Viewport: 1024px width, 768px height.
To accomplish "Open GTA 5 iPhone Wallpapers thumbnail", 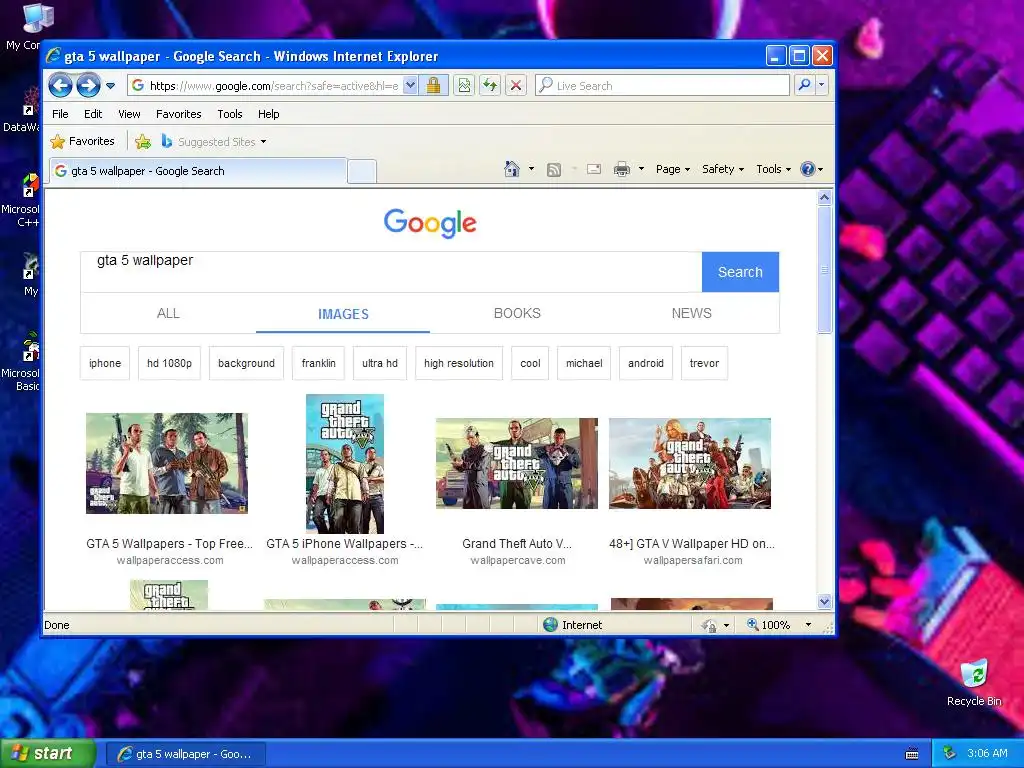I will coord(345,464).
